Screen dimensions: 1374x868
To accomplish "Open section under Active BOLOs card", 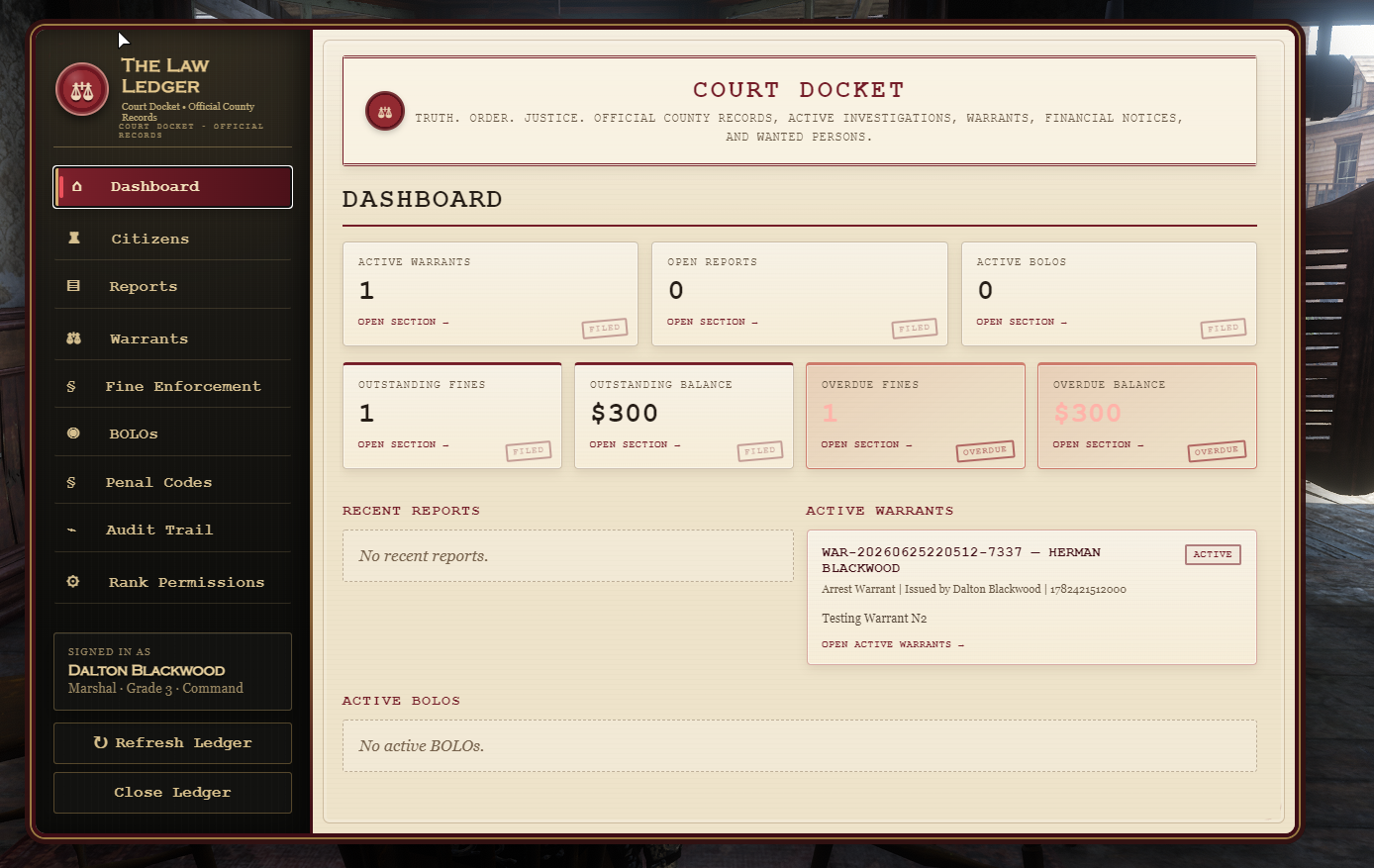I will 1022,322.
